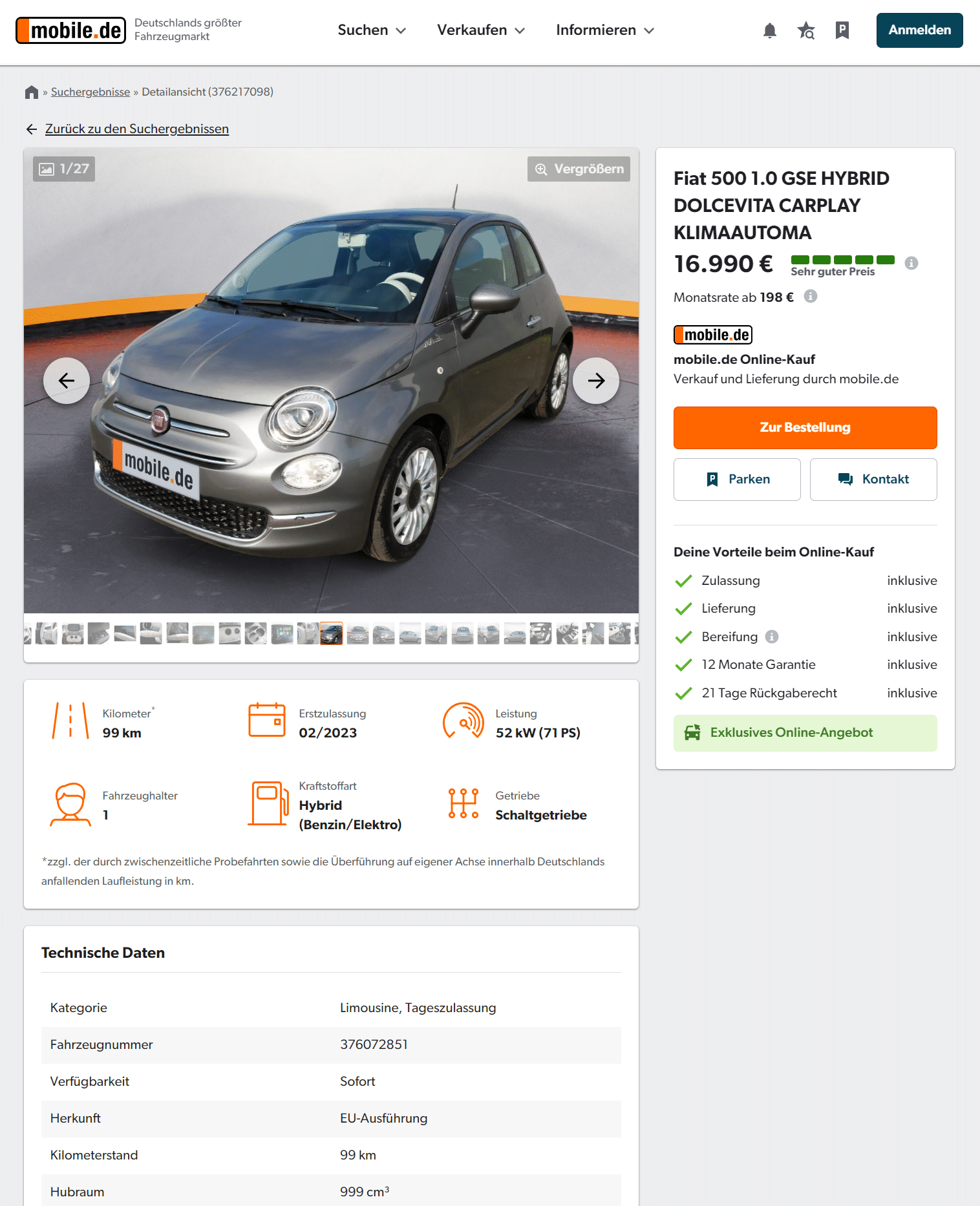Screen dimensions: 980x1206
Task: Click the price 16.990 €
Action: tap(723, 264)
